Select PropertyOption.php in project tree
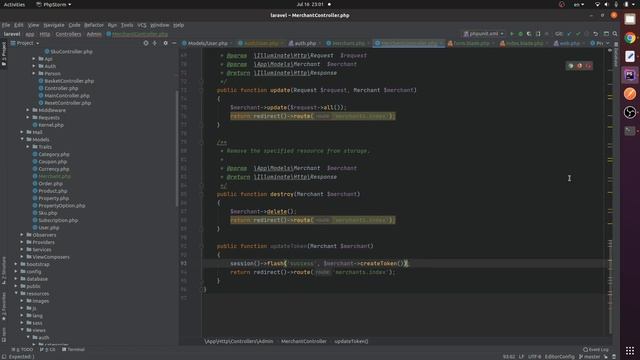 click(x=62, y=206)
